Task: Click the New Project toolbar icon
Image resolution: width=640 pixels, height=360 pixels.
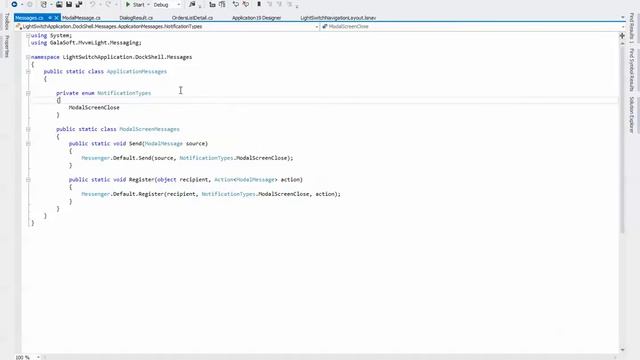Action: 44,4
